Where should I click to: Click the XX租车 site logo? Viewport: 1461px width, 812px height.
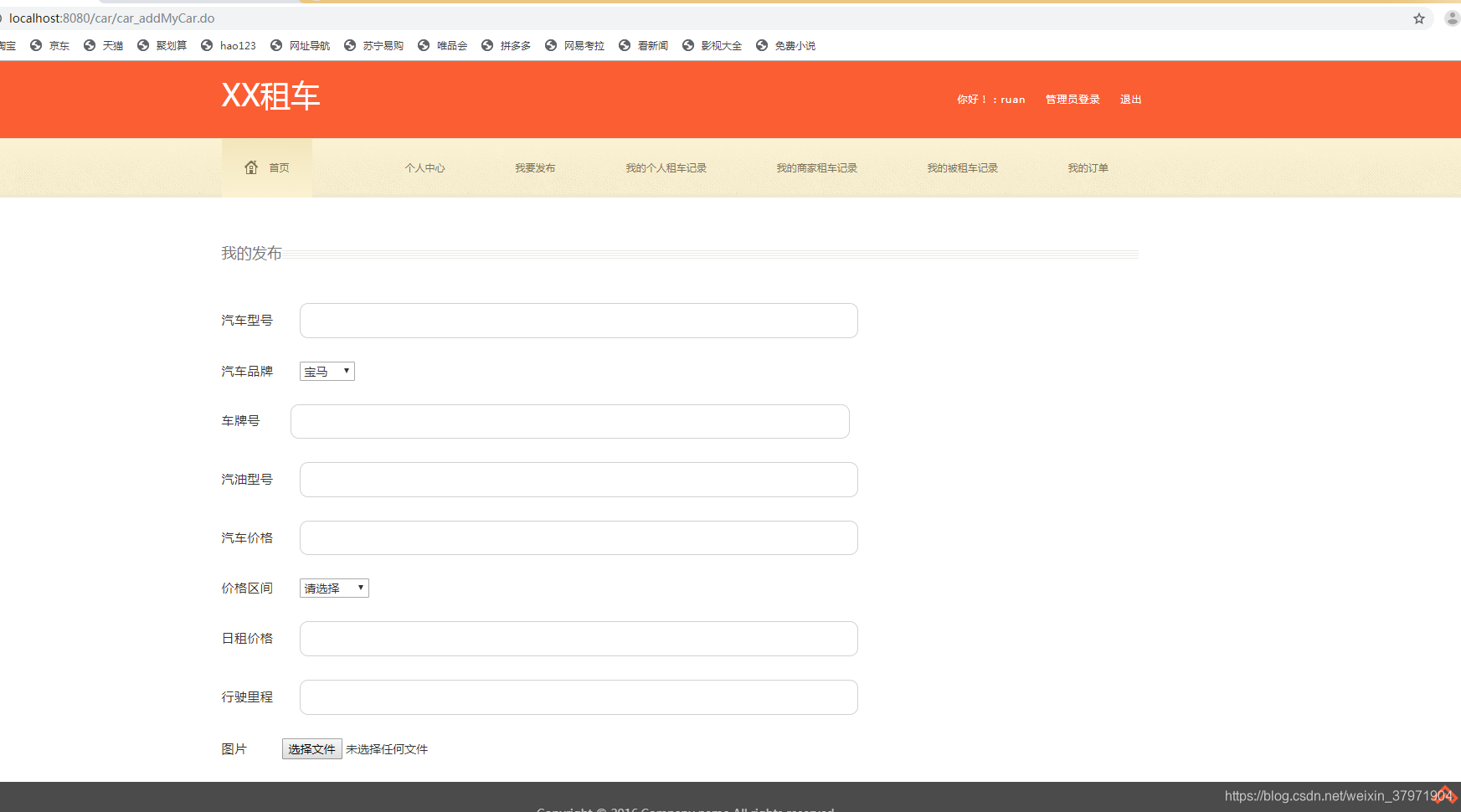(270, 96)
